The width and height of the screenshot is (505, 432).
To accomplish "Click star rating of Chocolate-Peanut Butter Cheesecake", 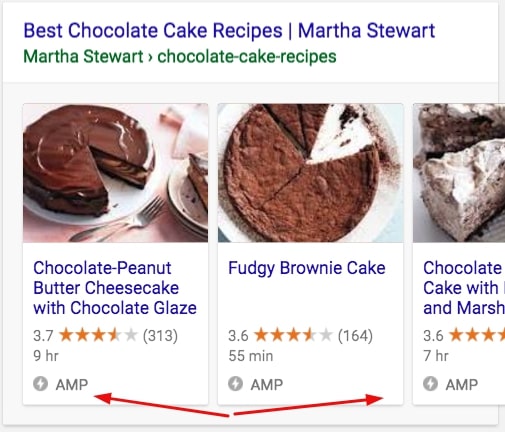I will click(x=98, y=335).
